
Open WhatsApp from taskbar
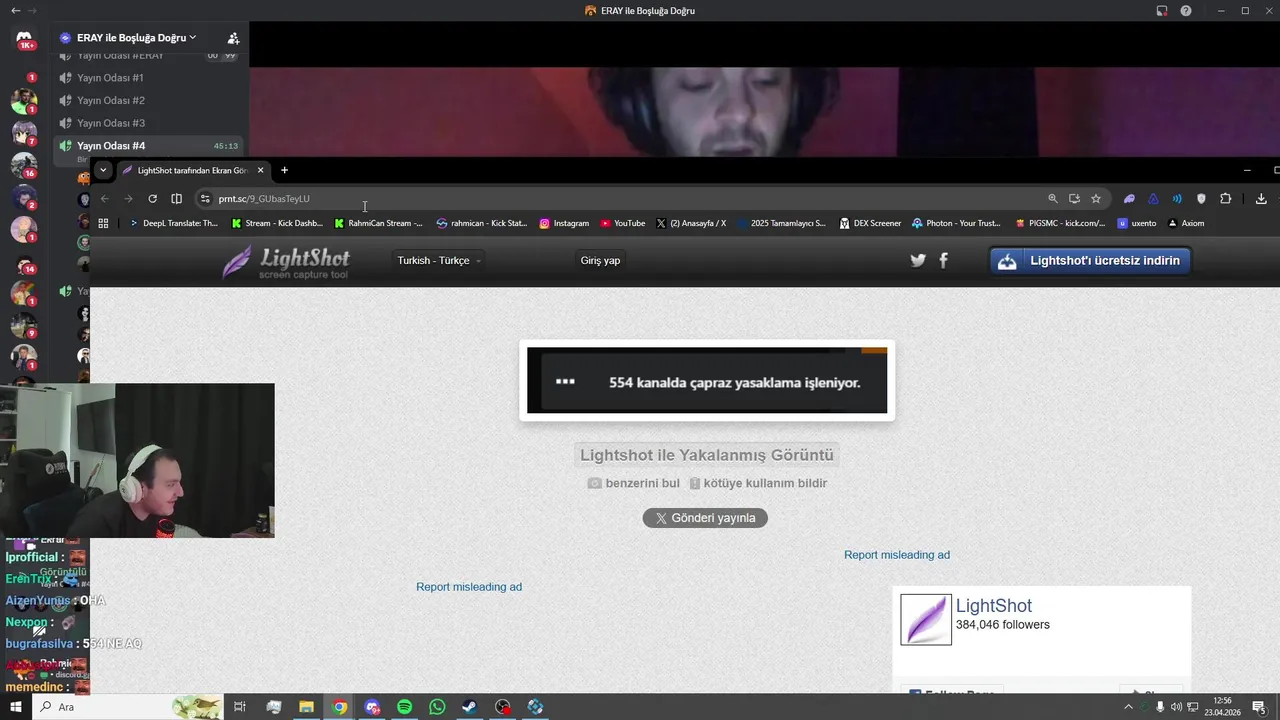coord(437,707)
